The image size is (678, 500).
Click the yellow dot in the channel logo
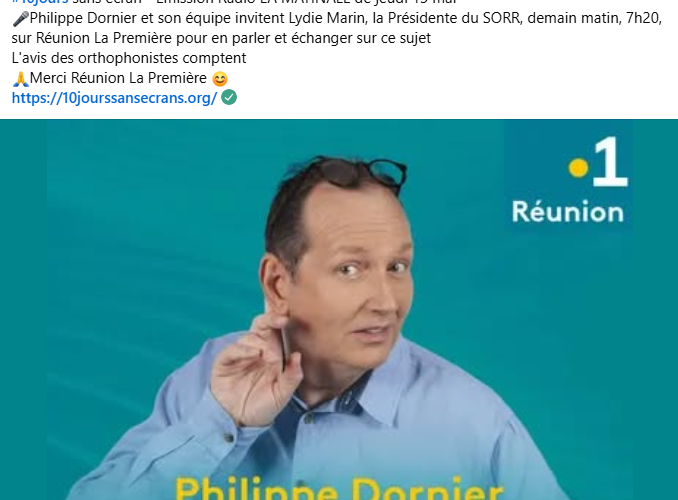[x=578, y=168]
